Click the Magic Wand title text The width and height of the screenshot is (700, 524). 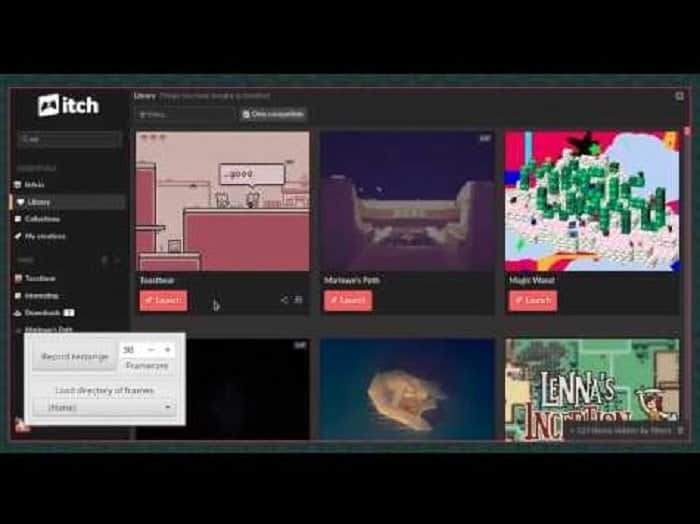tap(532, 280)
